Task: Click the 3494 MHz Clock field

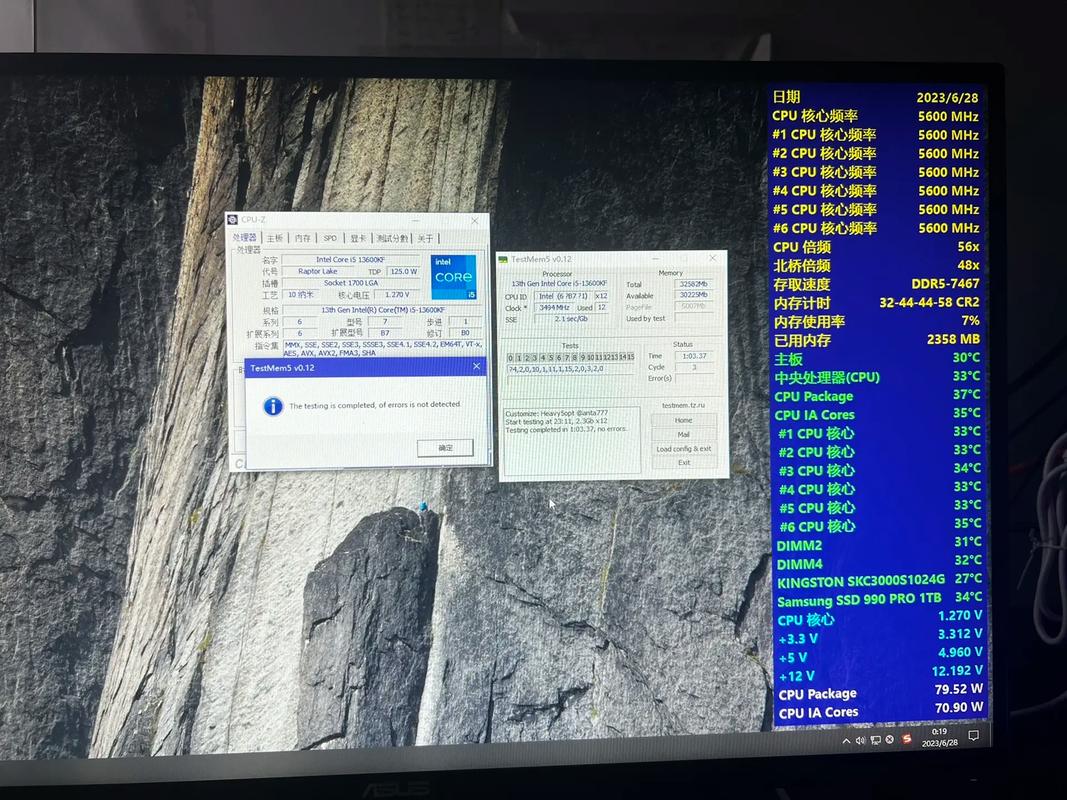Action: coord(553,308)
